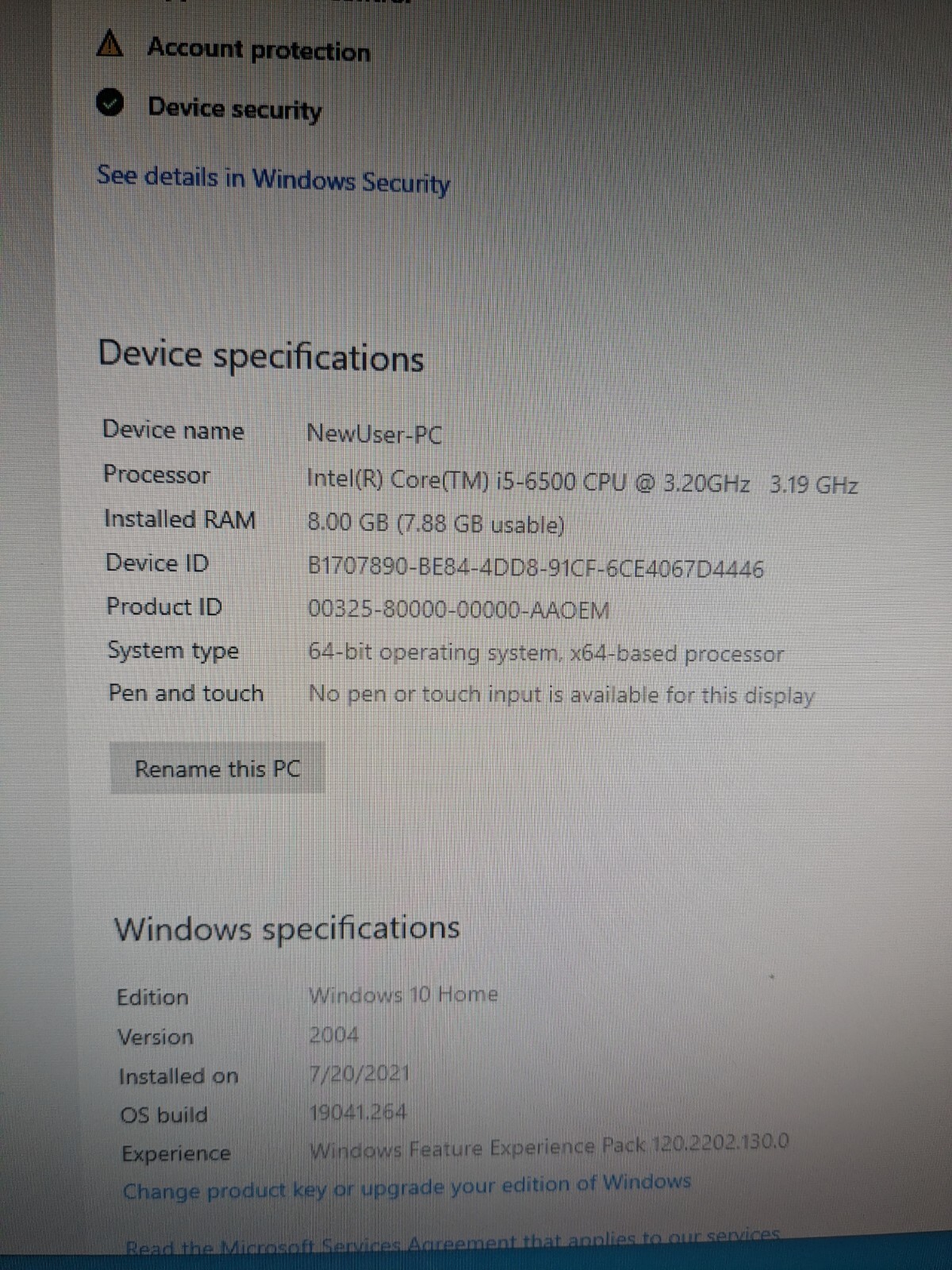Click the Windows specifications heading
This screenshot has width=952, height=1270.
pos(286,928)
